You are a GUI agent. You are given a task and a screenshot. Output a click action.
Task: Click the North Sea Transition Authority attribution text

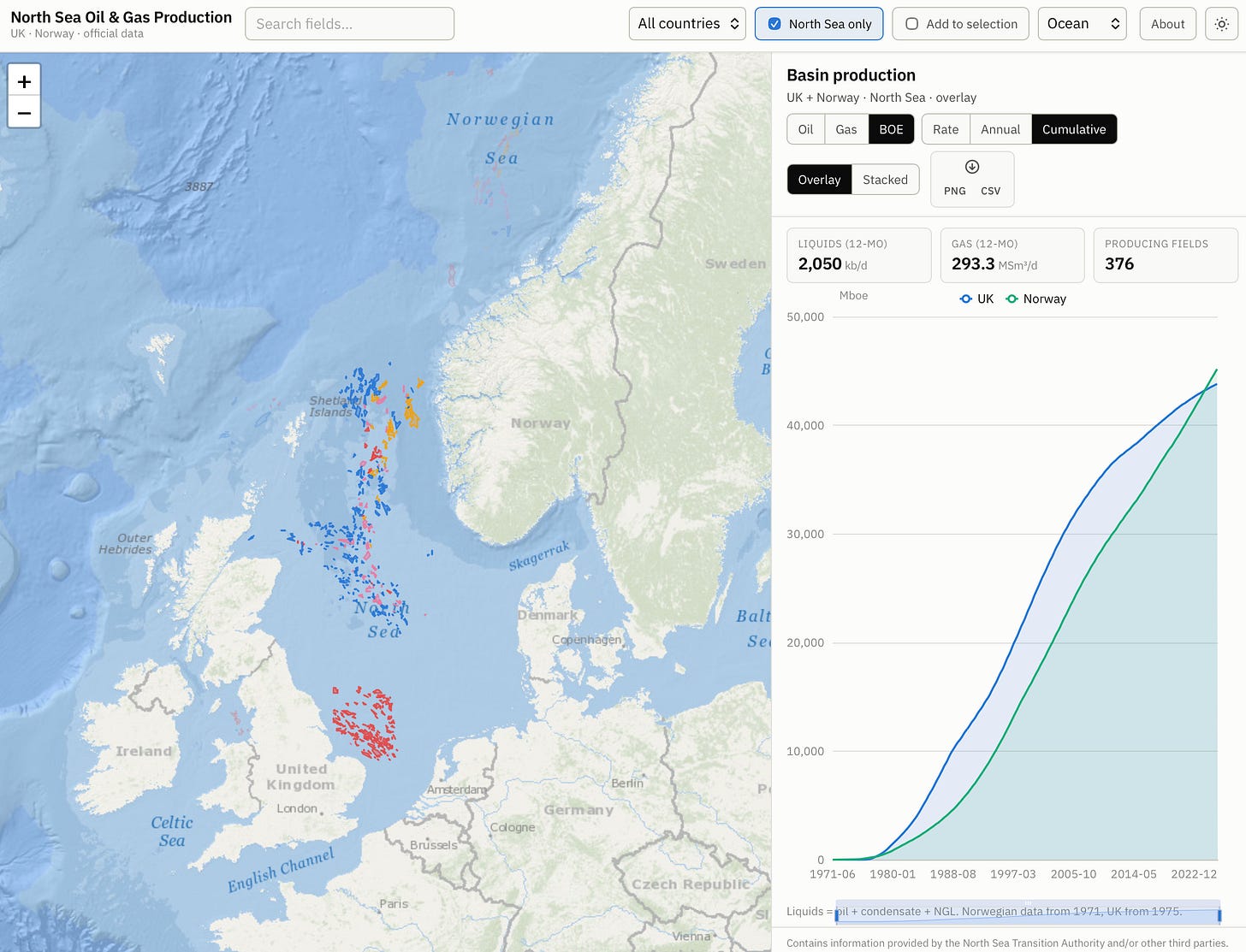pyautogui.click(x=1007, y=943)
